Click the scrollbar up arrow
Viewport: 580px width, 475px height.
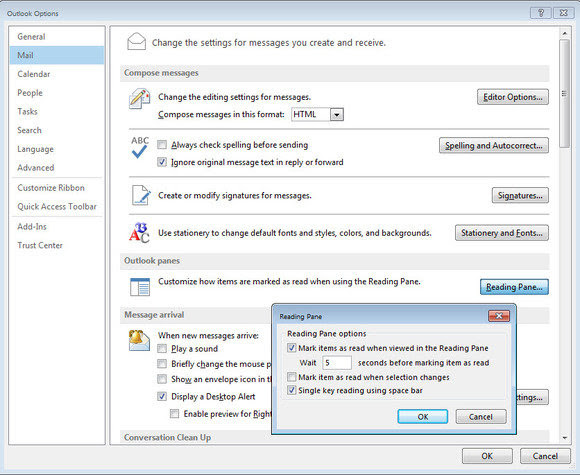[564, 33]
